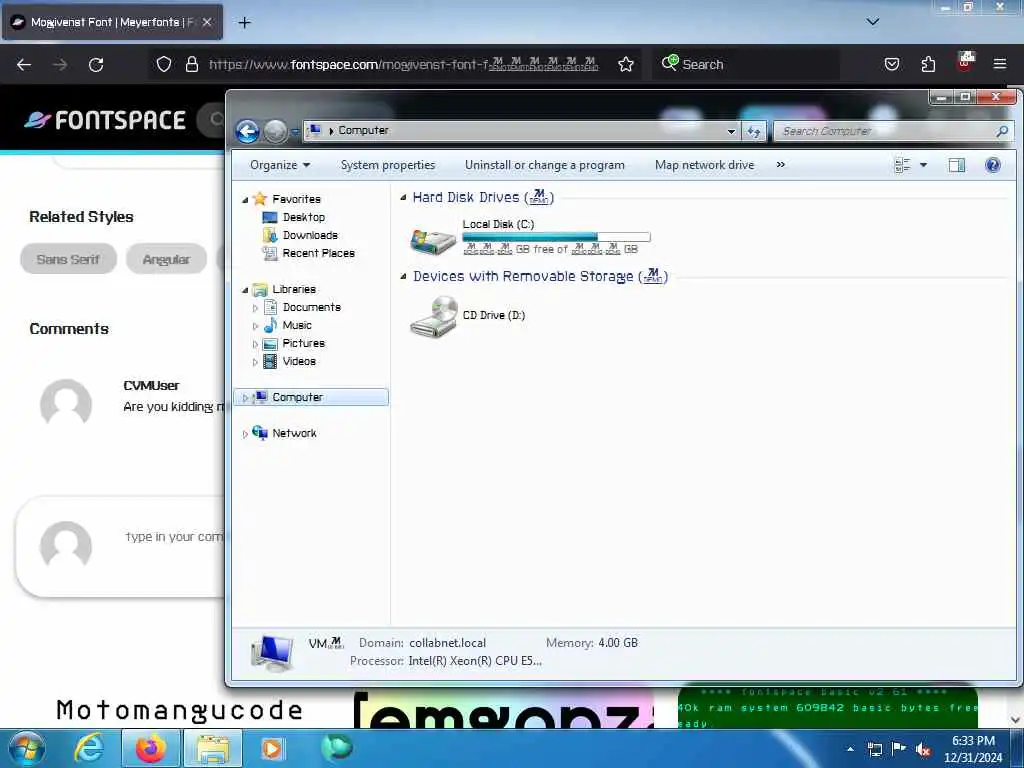Reload the Firefox page
This screenshot has width=1024, height=768.
click(x=96, y=65)
